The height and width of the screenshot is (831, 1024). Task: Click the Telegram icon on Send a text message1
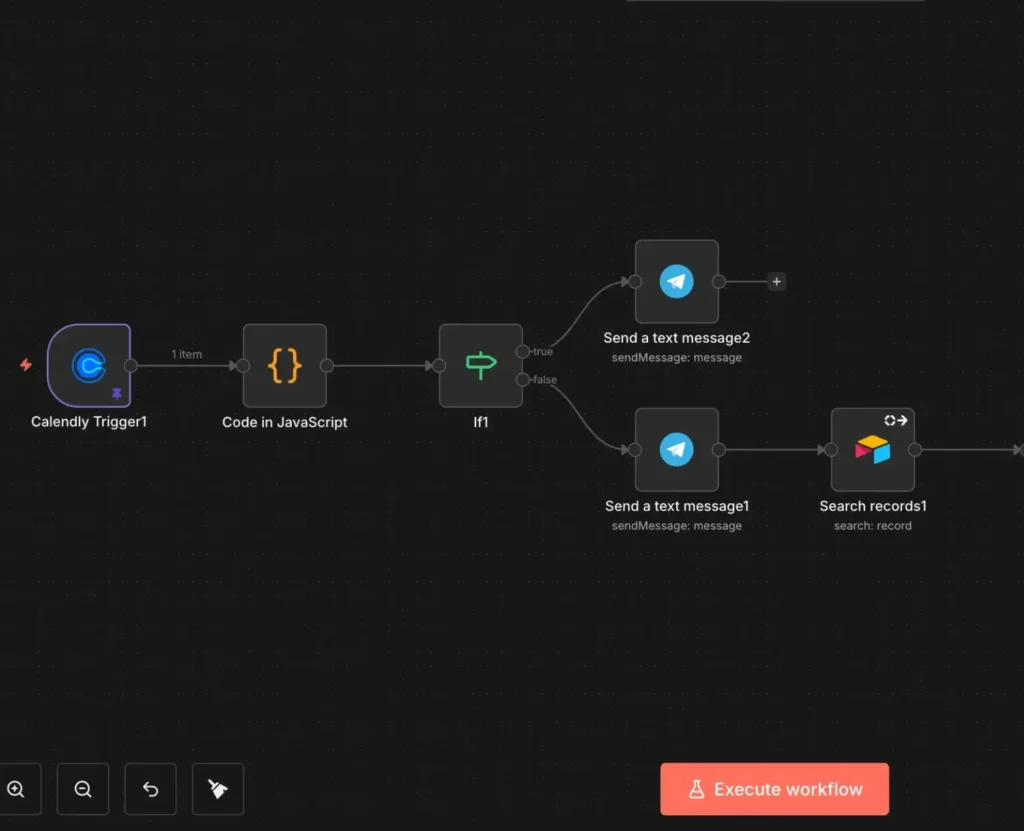point(677,450)
